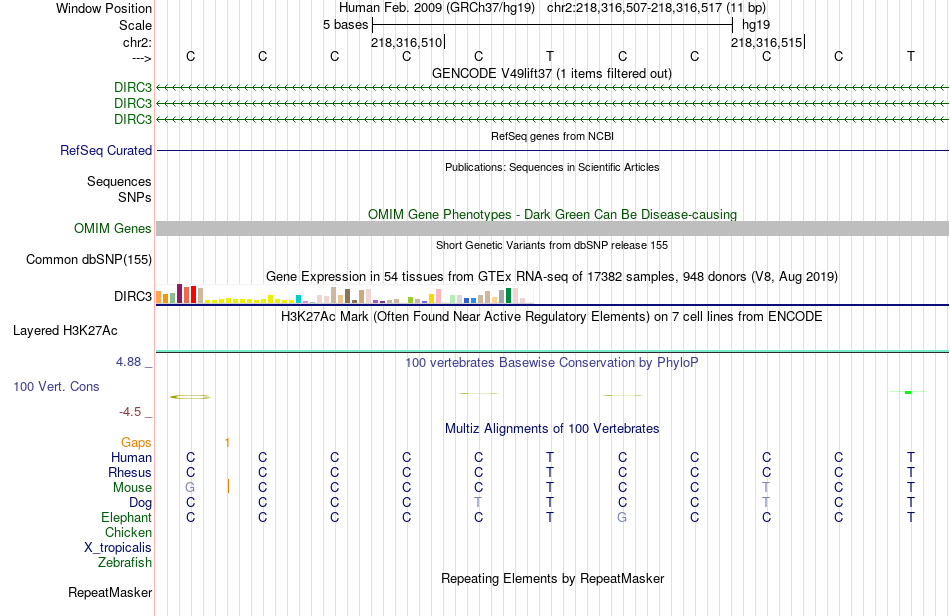Open the OMIM Gene Phenotypes track title
The image size is (950, 616).
(552, 214)
